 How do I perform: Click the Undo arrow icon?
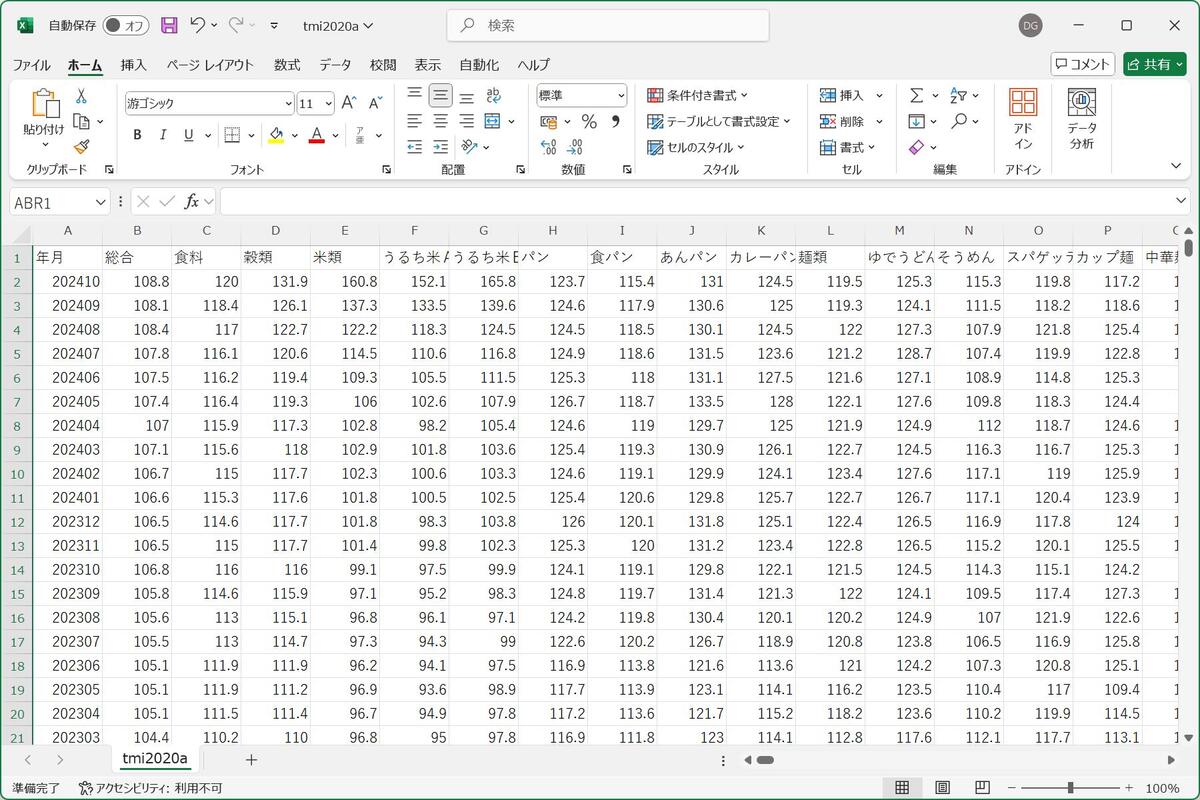[x=197, y=25]
